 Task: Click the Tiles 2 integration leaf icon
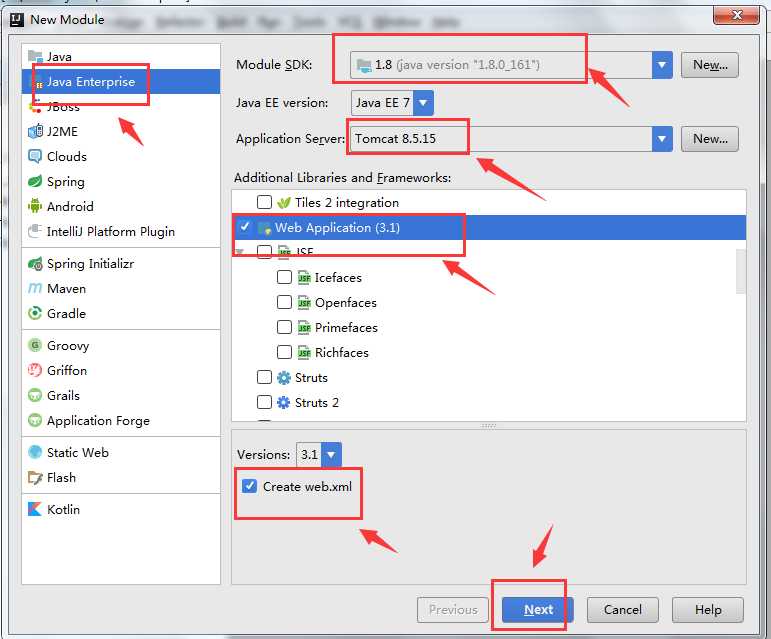click(284, 203)
